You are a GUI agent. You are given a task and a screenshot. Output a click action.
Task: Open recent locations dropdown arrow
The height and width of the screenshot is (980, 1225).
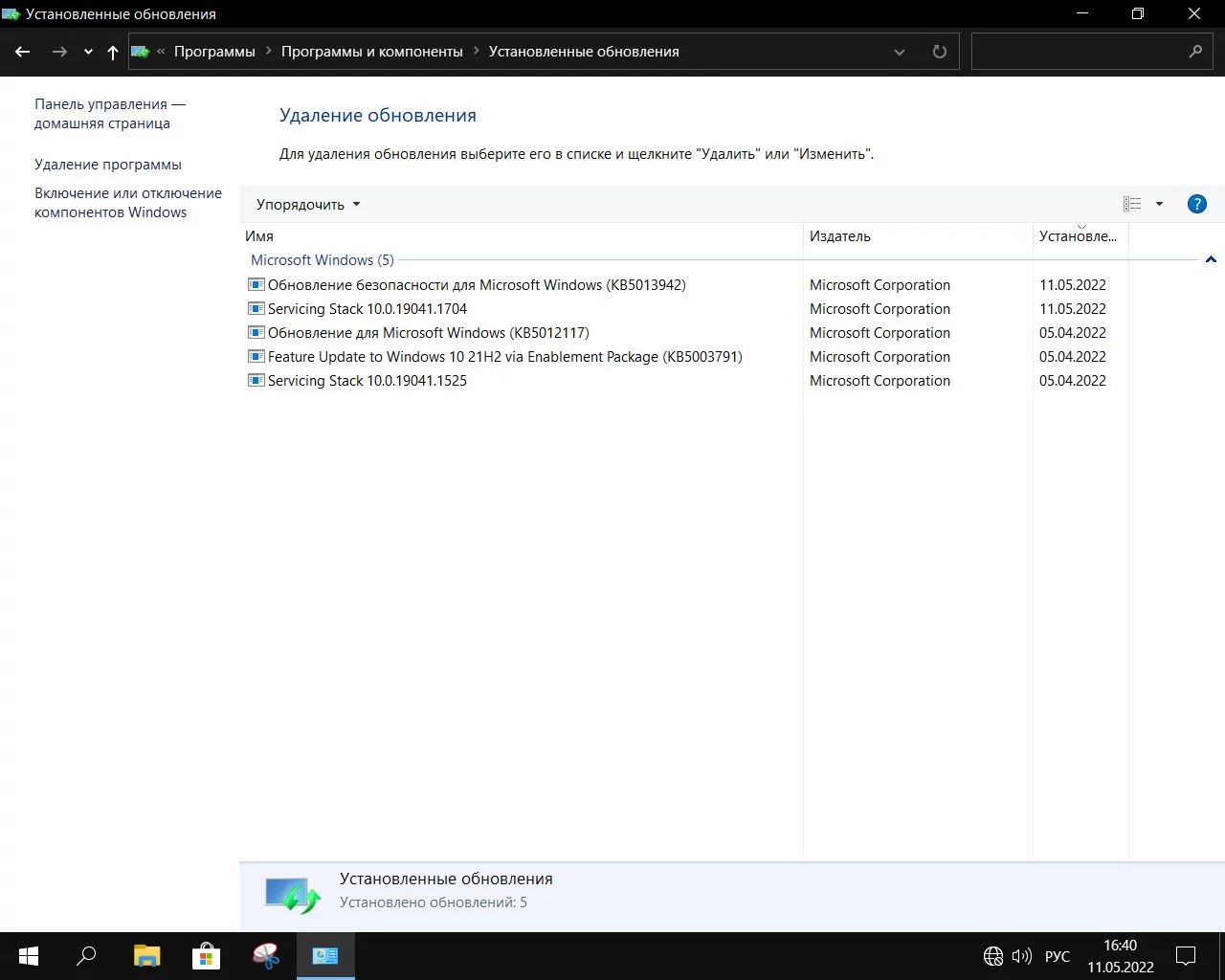click(88, 53)
